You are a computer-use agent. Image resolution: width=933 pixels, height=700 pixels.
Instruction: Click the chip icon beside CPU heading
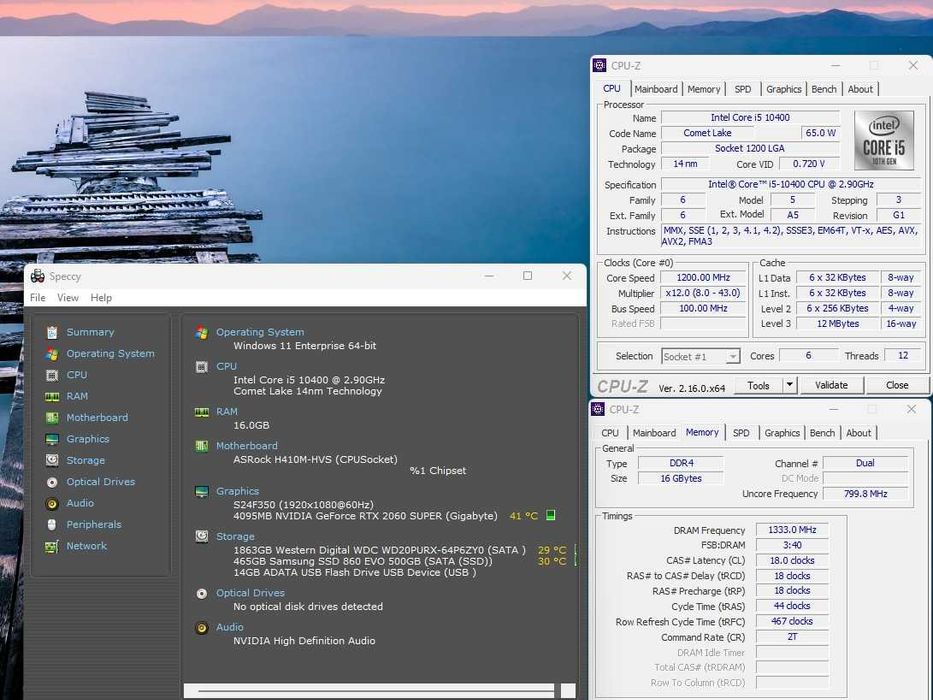coord(202,367)
